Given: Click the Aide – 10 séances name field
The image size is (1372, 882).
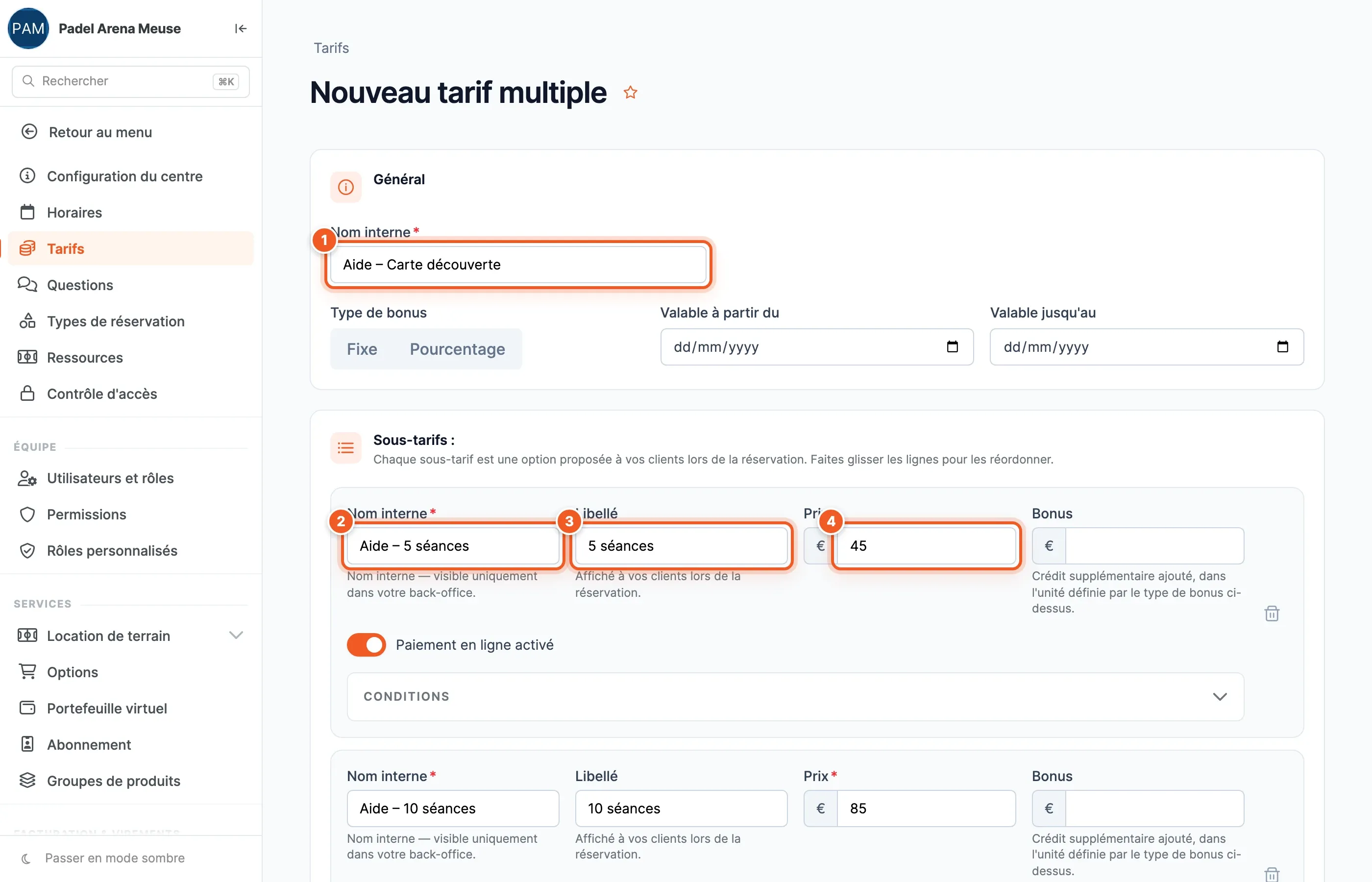Looking at the screenshot, I should (453, 808).
